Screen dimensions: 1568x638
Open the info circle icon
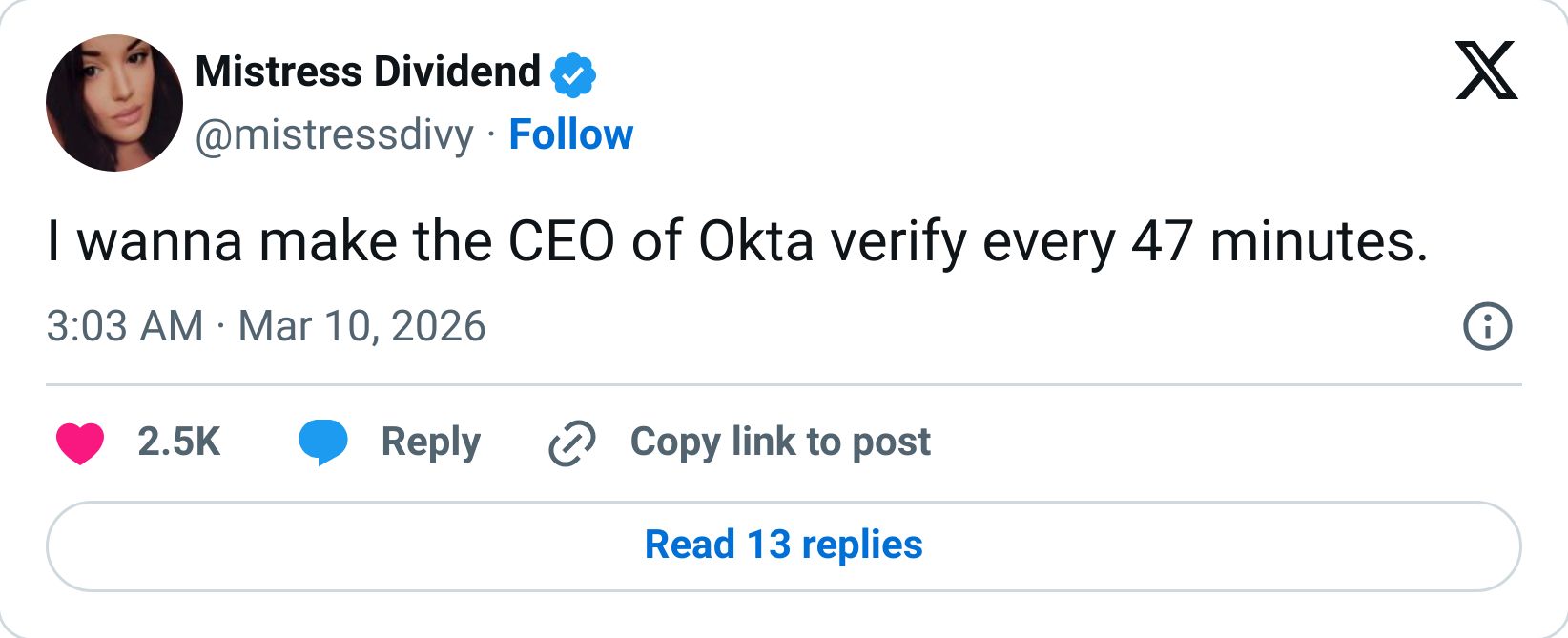coord(1487,327)
